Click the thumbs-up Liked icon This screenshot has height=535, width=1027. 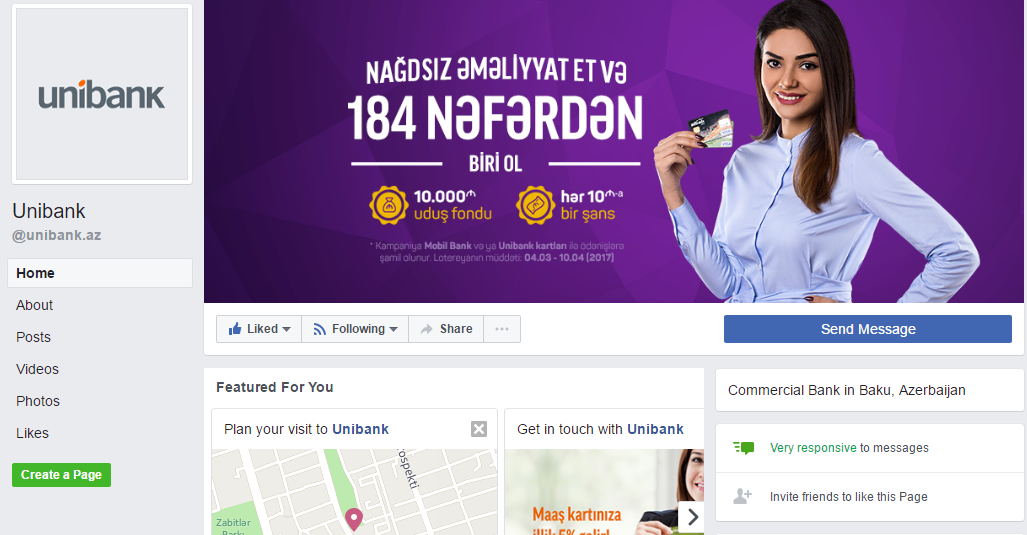tap(234, 329)
